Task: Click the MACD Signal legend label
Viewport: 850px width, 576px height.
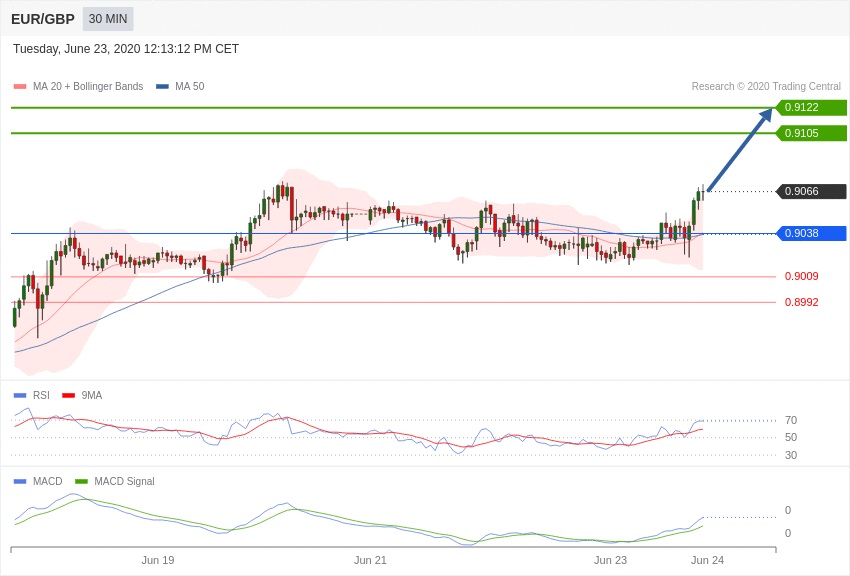Action: pos(124,481)
